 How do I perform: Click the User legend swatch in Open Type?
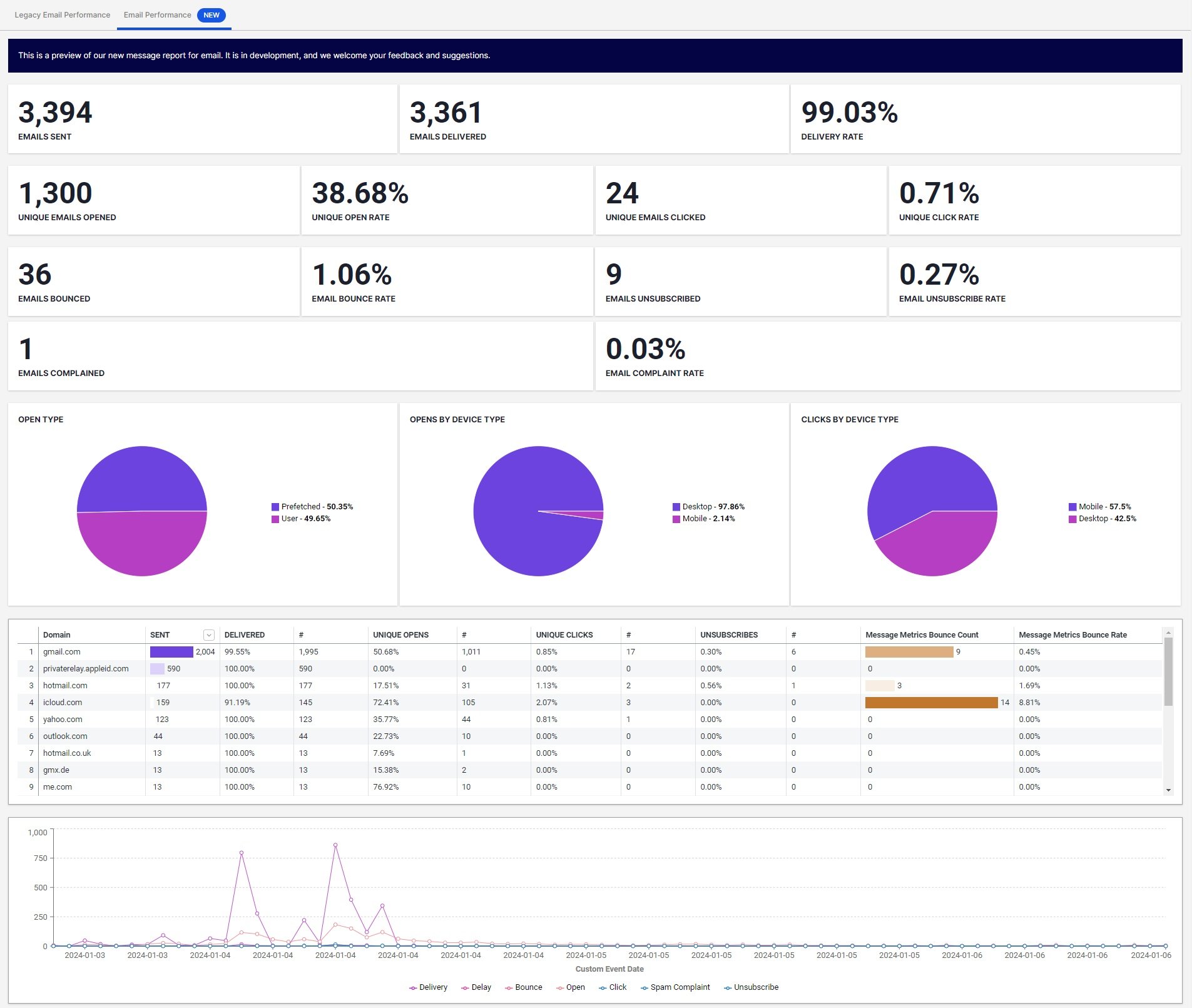click(x=275, y=519)
